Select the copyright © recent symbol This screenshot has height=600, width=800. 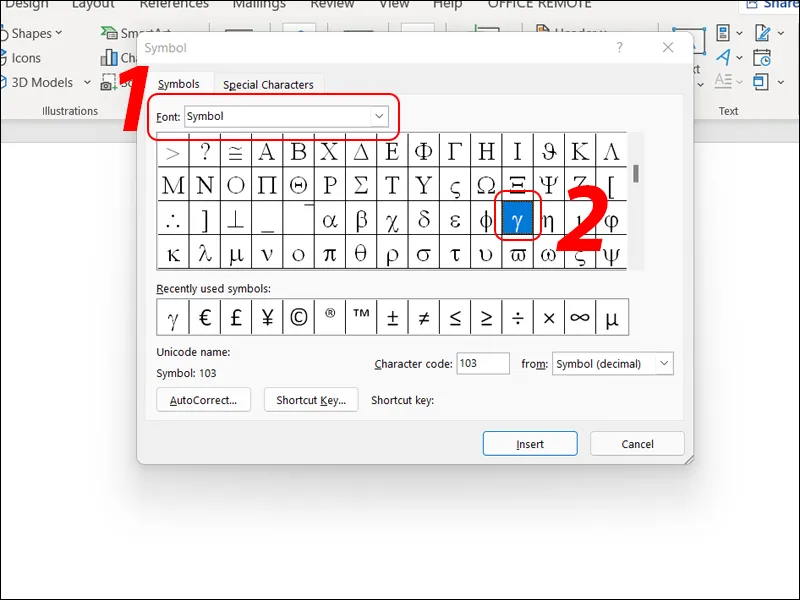[x=298, y=317]
